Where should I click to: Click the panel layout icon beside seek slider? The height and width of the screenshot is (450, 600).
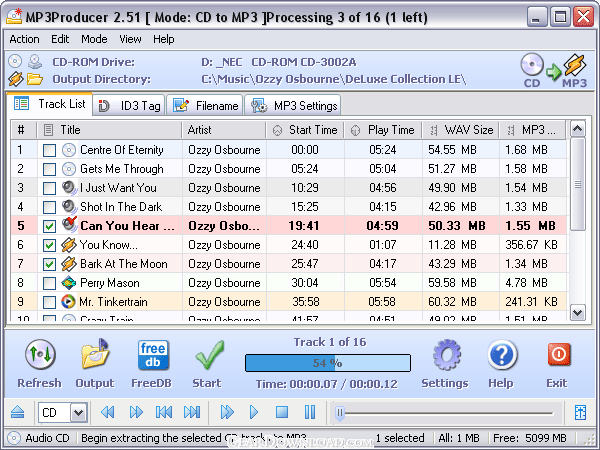(x=580, y=412)
